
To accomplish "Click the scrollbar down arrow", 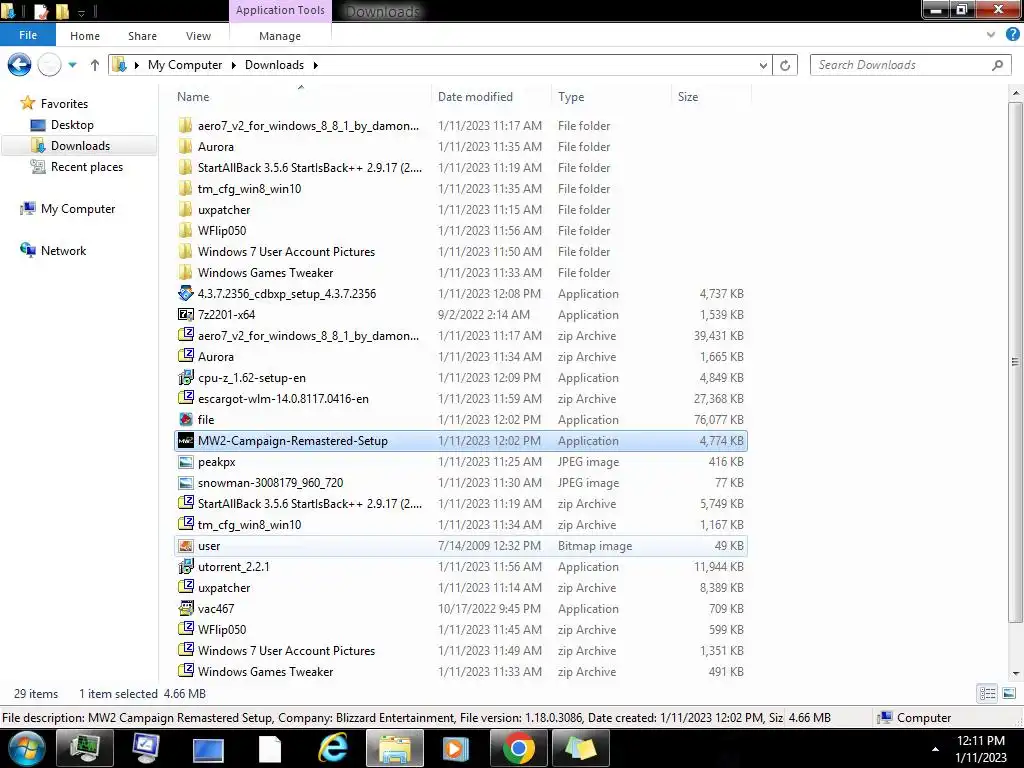I will [1016, 674].
